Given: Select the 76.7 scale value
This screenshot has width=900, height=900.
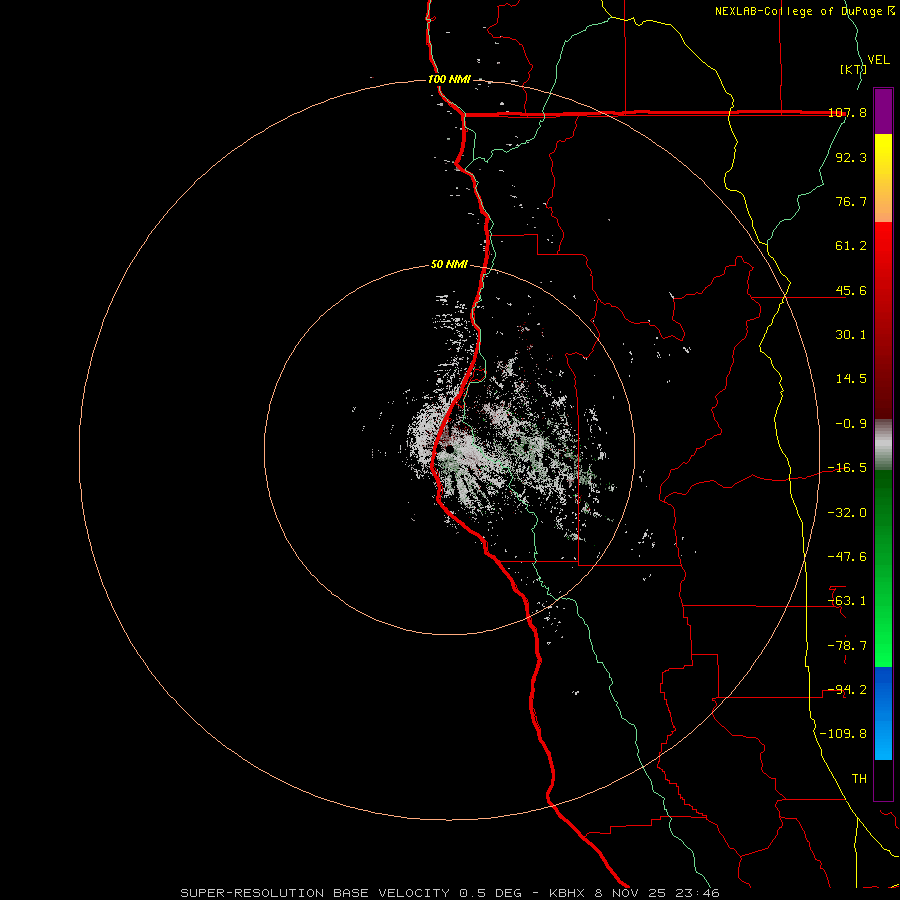Looking at the screenshot, I should click(x=851, y=201).
